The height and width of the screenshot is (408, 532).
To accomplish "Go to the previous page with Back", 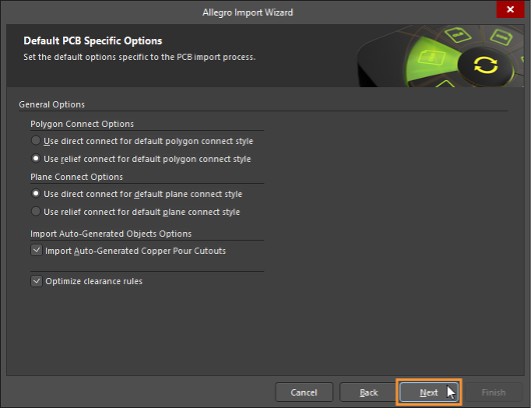I will [x=368, y=392].
